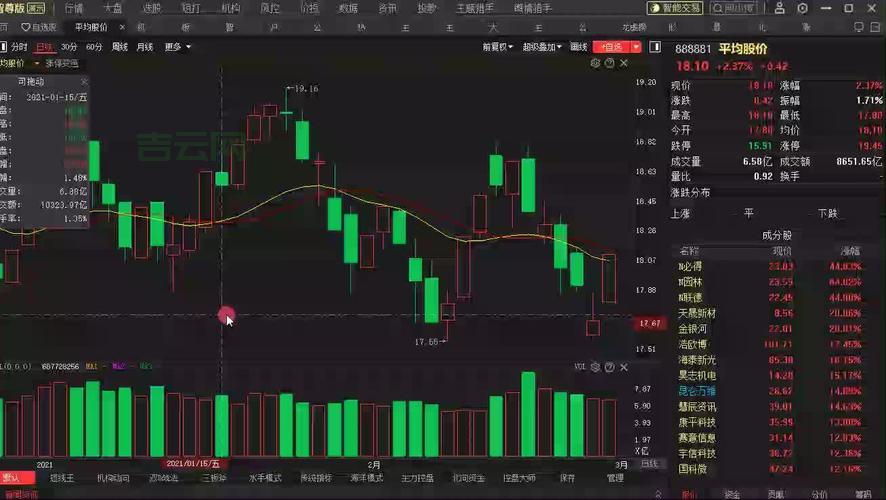The height and width of the screenshot is (500, 886).
Task: Open the volume panel settings gear
Action: (x=595, y=367)
